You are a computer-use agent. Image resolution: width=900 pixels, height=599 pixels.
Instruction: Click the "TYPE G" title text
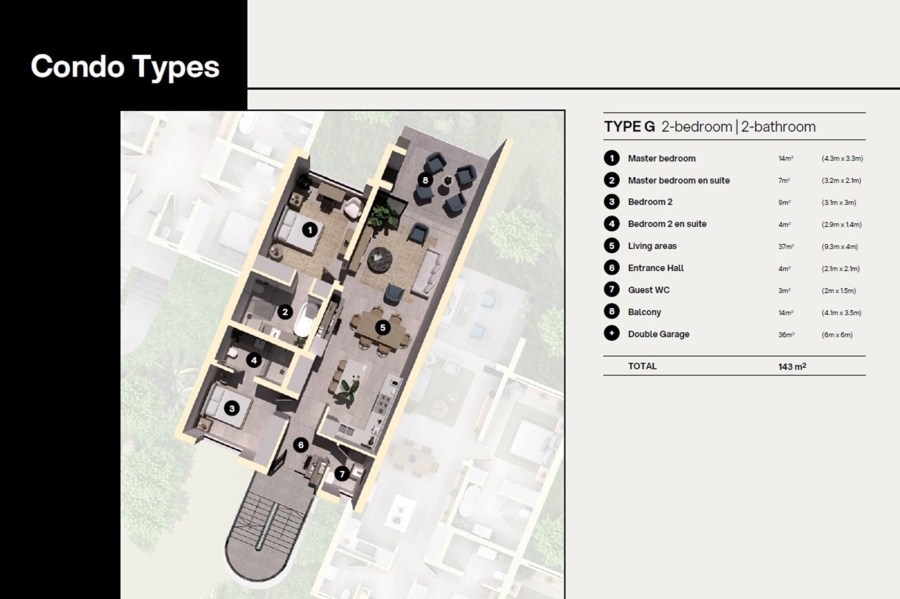coord(629,127)
